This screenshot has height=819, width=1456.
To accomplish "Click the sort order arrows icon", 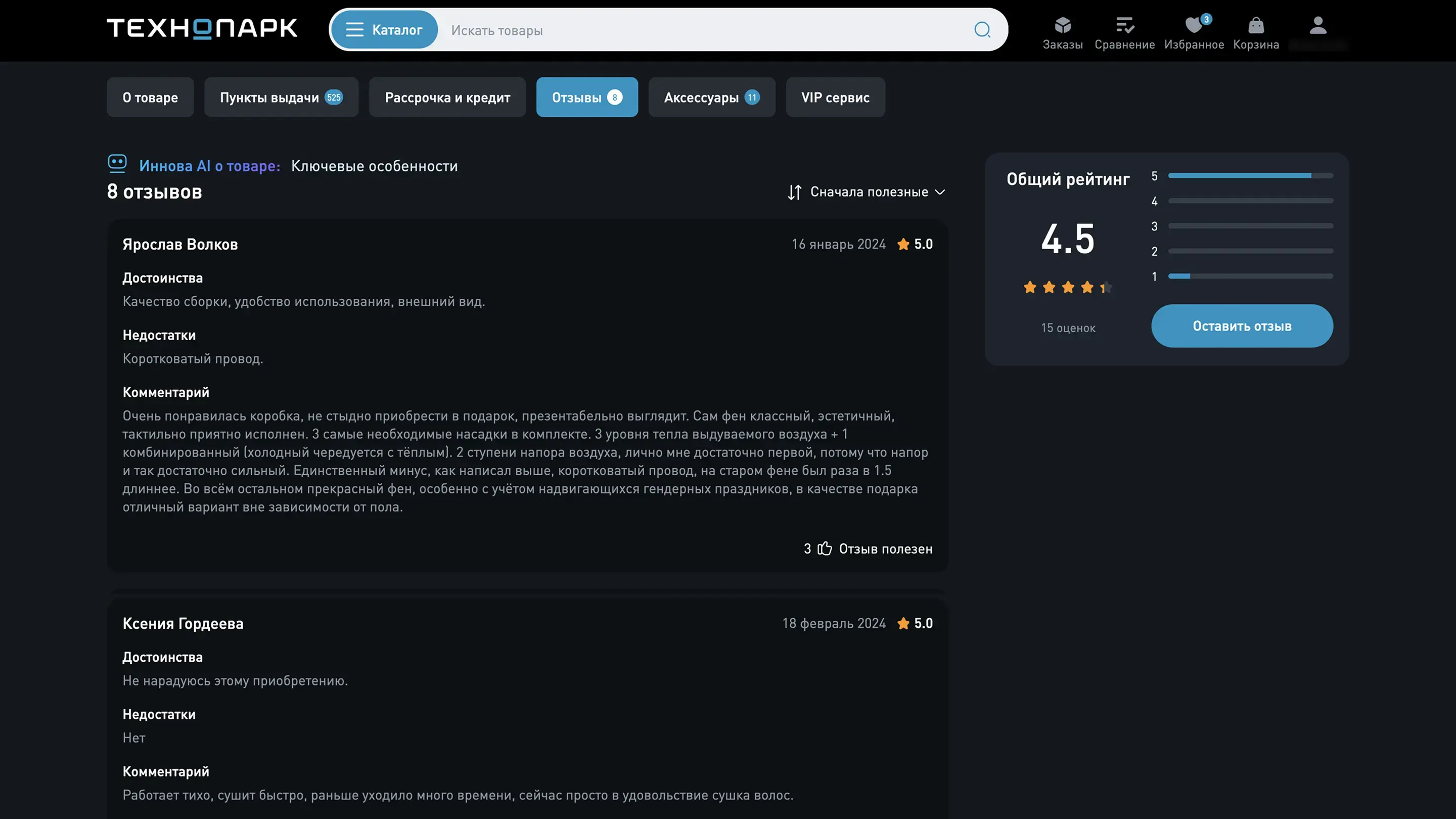I will [x=794, y=192].
